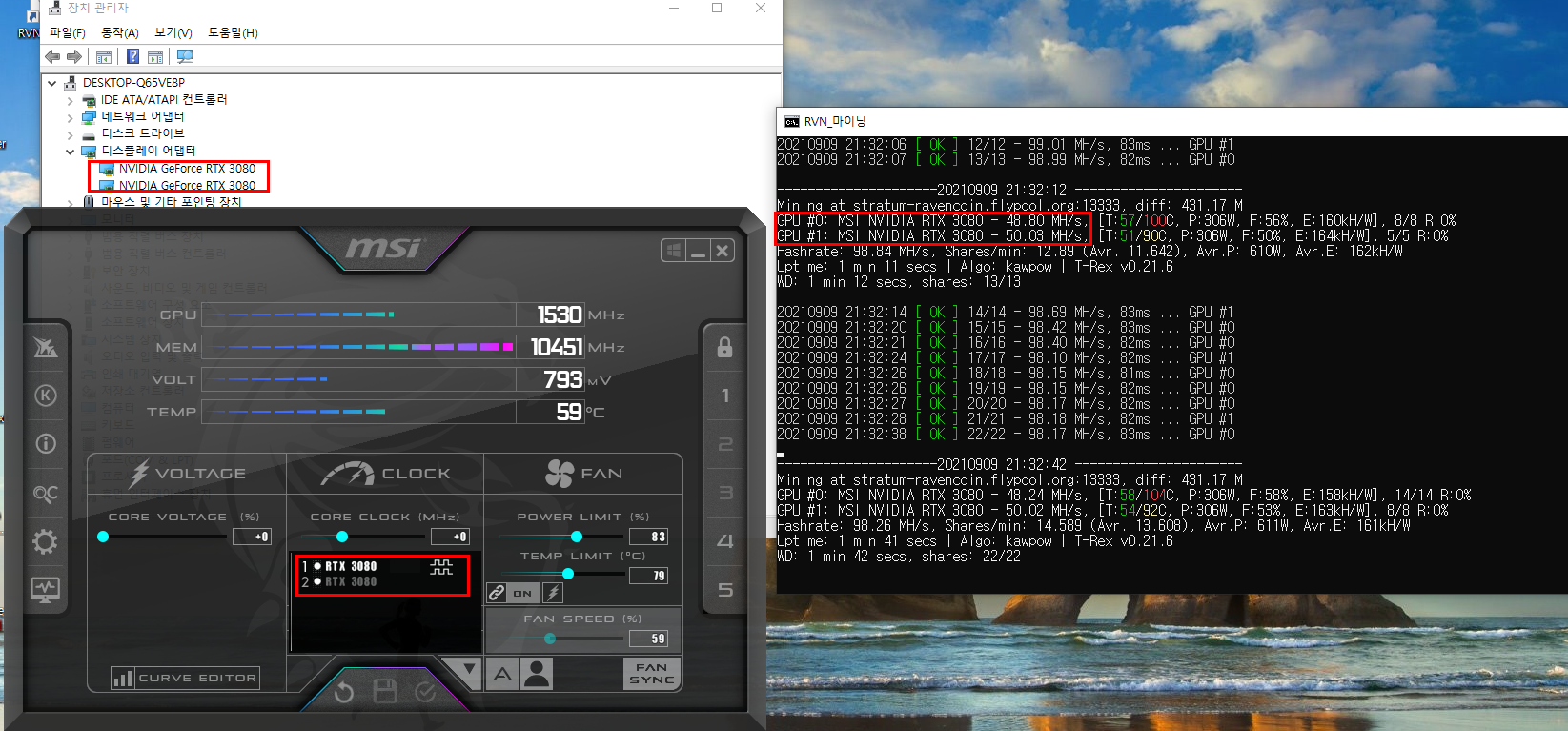Open Afterburner system information icon
The width and height of the screenshot is (1568, 731).
pyautogui.click(x=46, y=444)
